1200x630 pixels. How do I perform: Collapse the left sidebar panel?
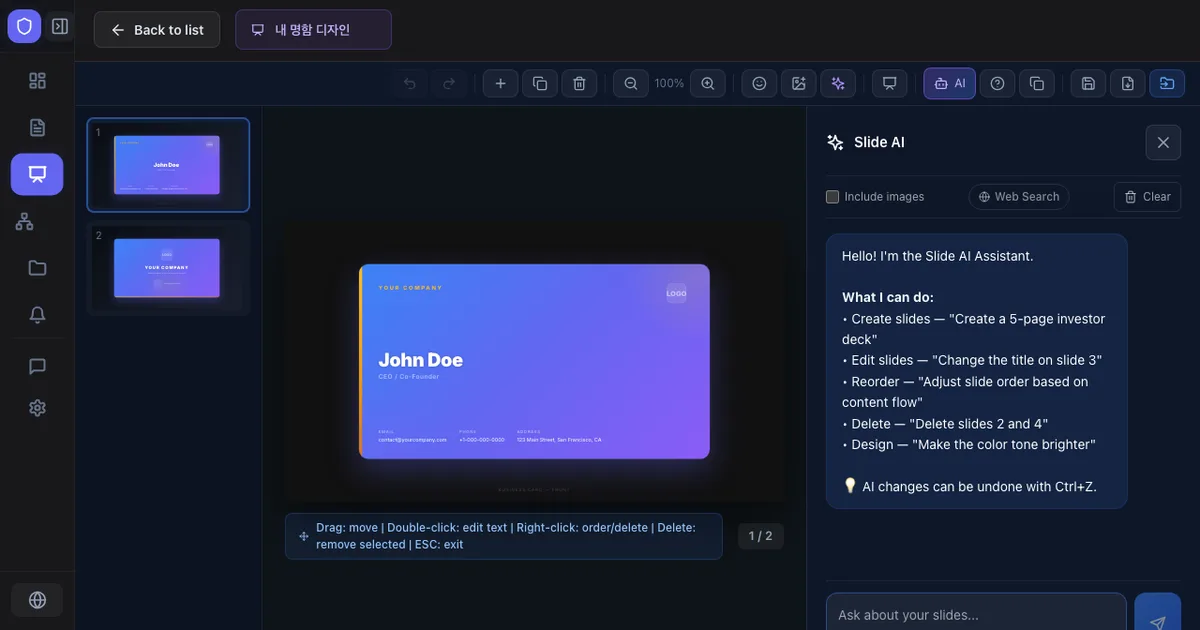tap(60, 26)
